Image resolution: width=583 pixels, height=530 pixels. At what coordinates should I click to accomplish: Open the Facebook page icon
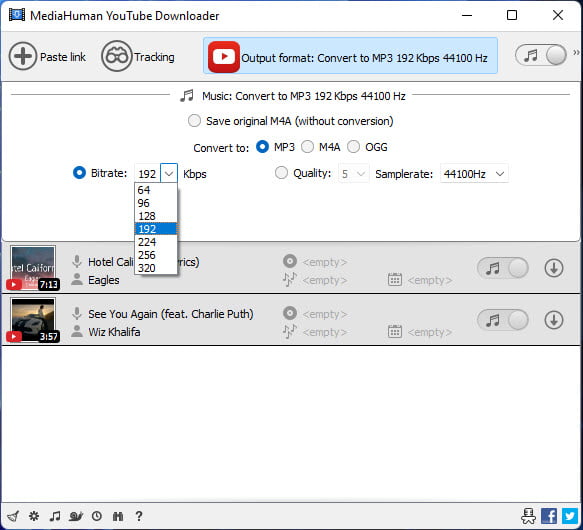coord(549,516)
